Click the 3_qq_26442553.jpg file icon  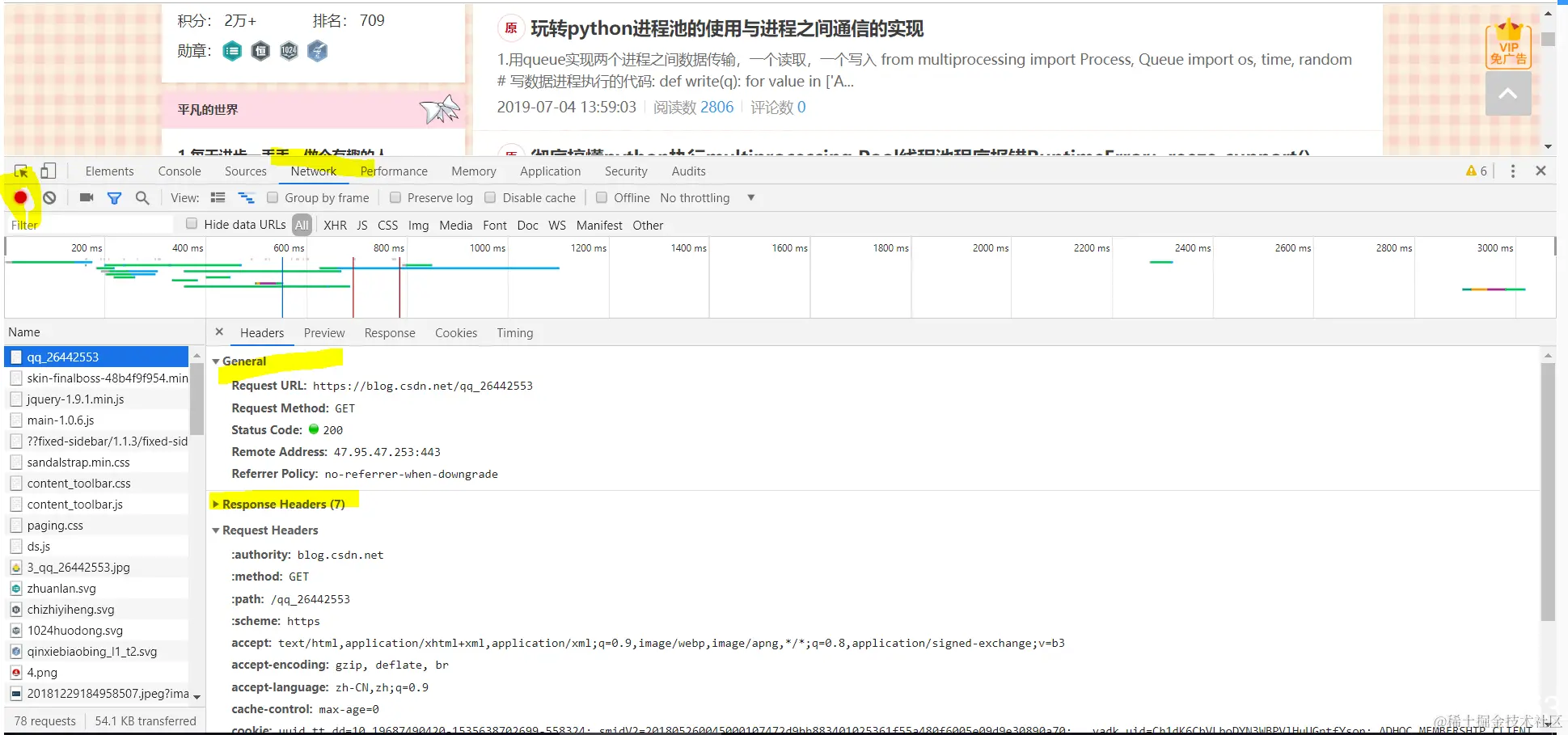16,568
